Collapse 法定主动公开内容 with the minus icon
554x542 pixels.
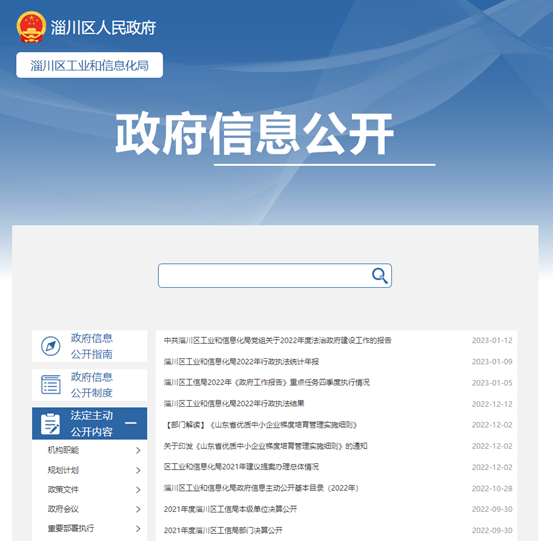(131, 423)
